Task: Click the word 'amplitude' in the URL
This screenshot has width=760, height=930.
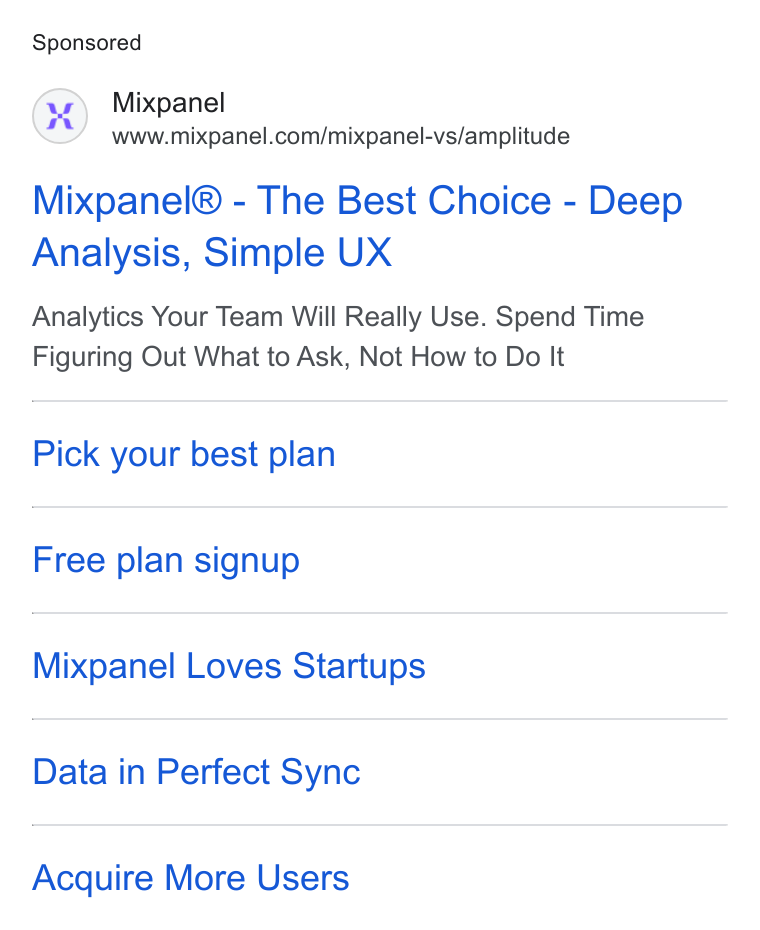Action: tap(517, 136)
